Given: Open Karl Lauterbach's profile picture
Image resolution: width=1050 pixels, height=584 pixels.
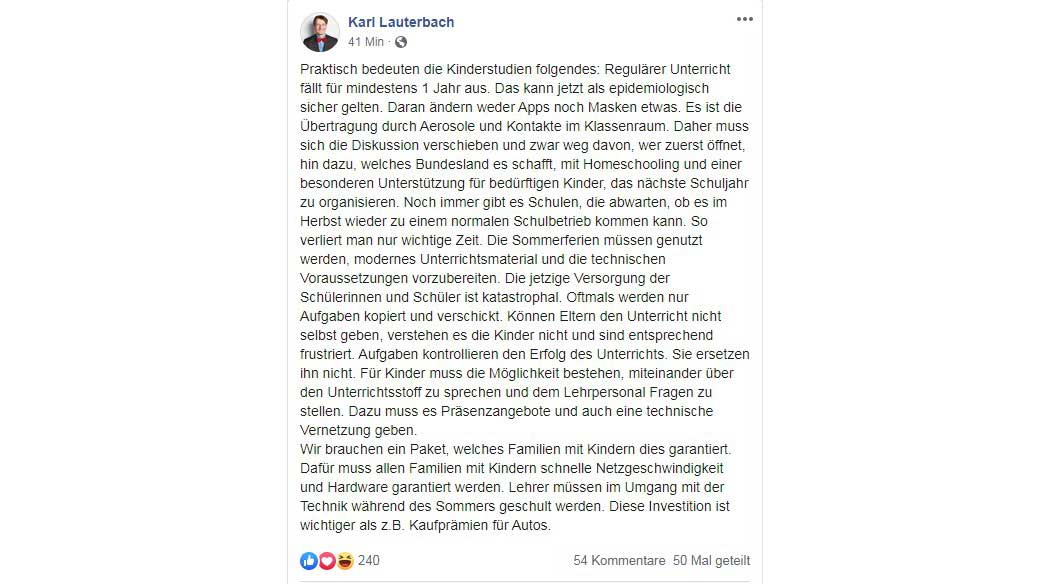Looking at the screenshot, I should point(320,32).
